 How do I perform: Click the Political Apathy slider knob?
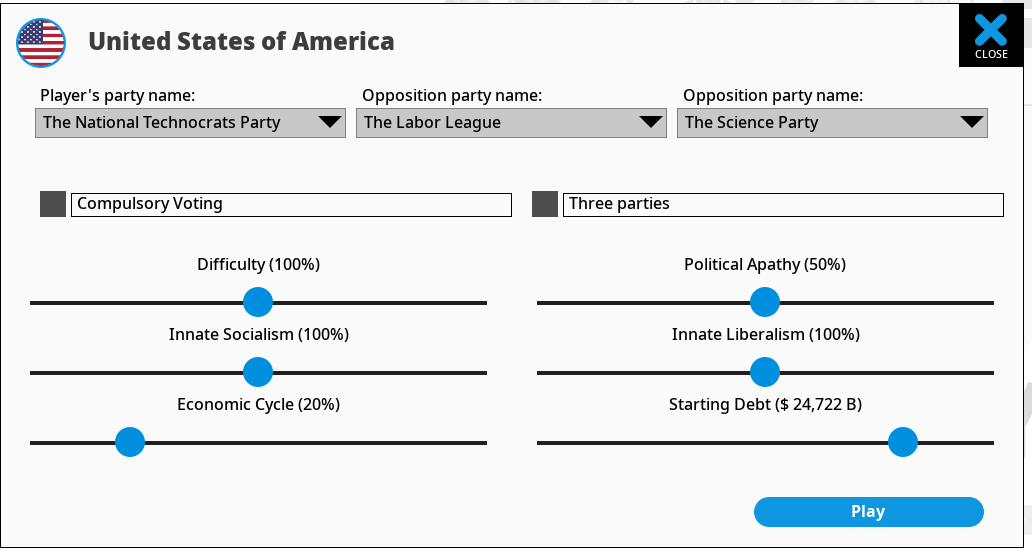point(765,302)
